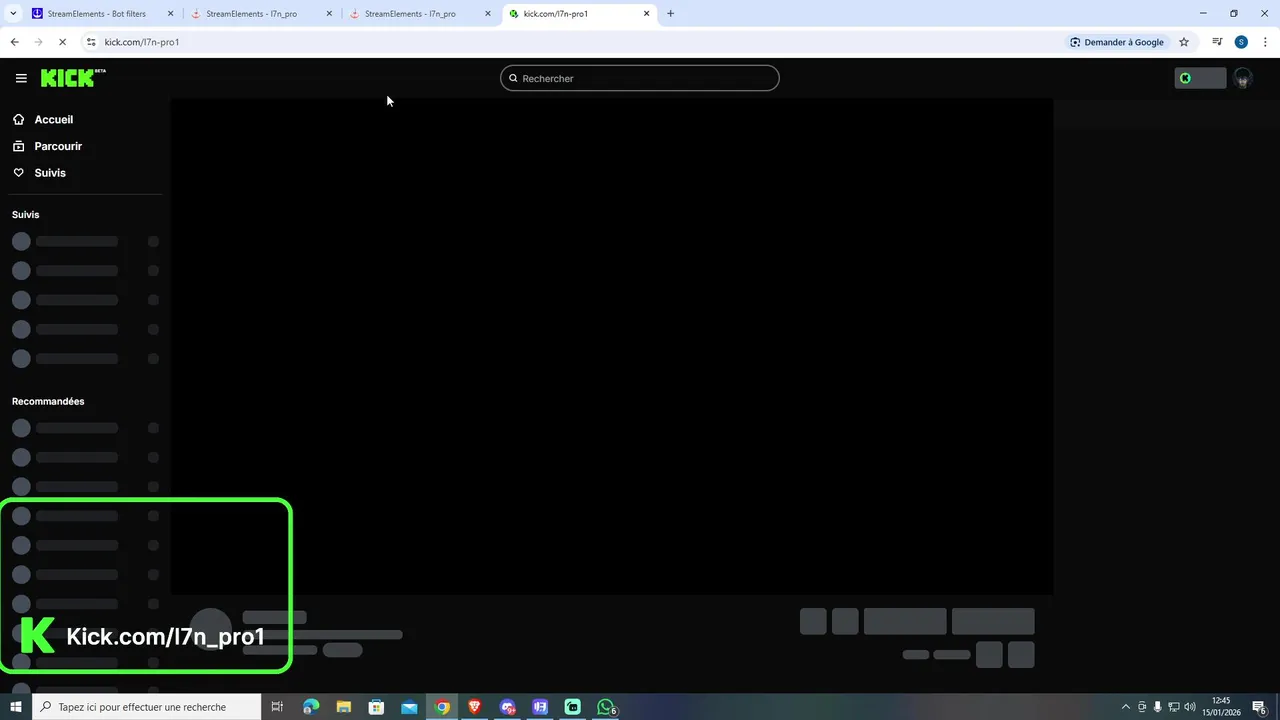Image resolution: width=1280 pixels, height=720 pixels.
Task: Open the Kicks balance button in header
Action: (x=1200, y=78)
